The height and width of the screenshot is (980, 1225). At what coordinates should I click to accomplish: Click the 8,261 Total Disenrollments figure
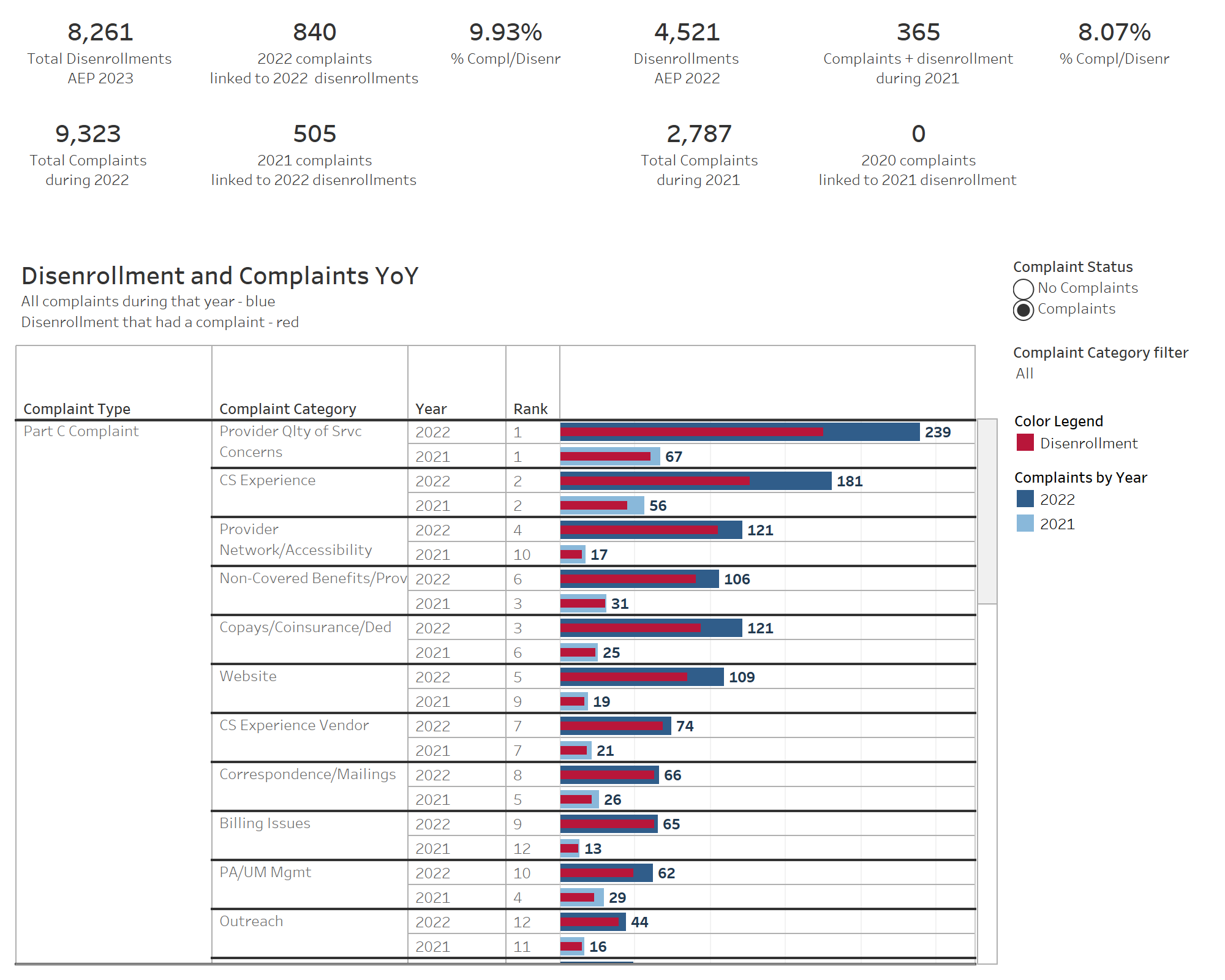click(100, 32)
